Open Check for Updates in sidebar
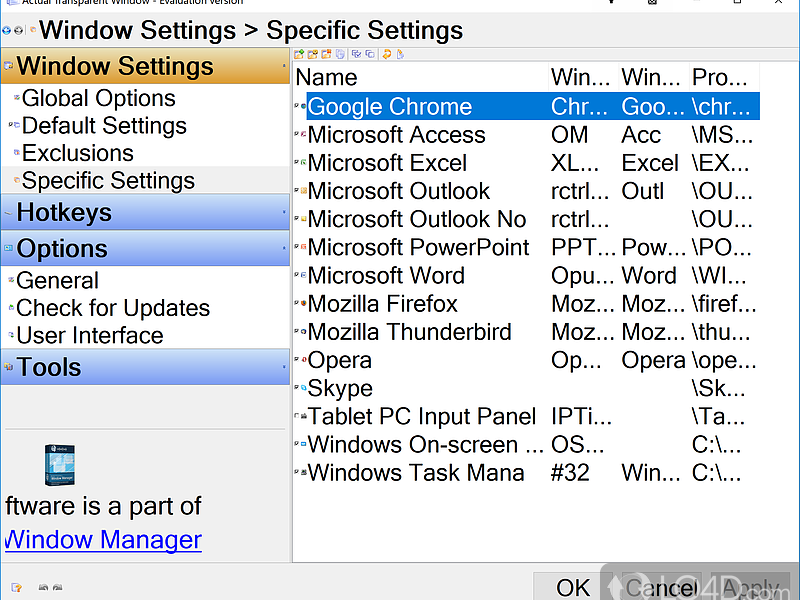 pos(113,308)
